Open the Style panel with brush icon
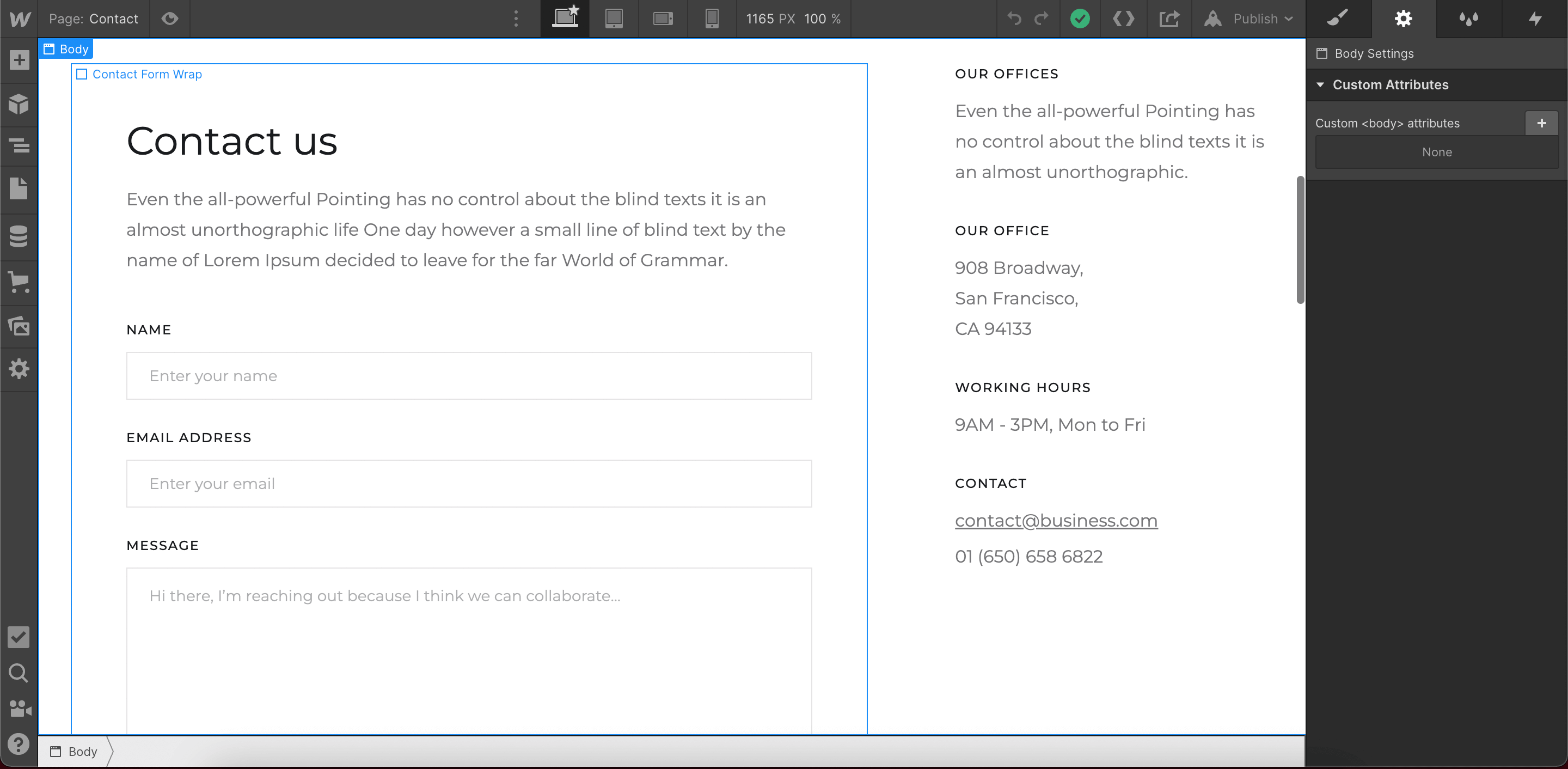This screenshot has width=1568, height=769. click(1339, 19)
